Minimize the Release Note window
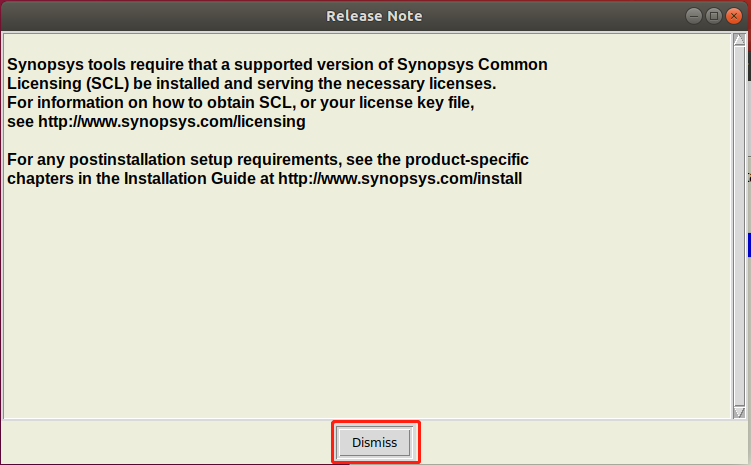Viewport: 751px width, 465px height. (x=694, y=16)
